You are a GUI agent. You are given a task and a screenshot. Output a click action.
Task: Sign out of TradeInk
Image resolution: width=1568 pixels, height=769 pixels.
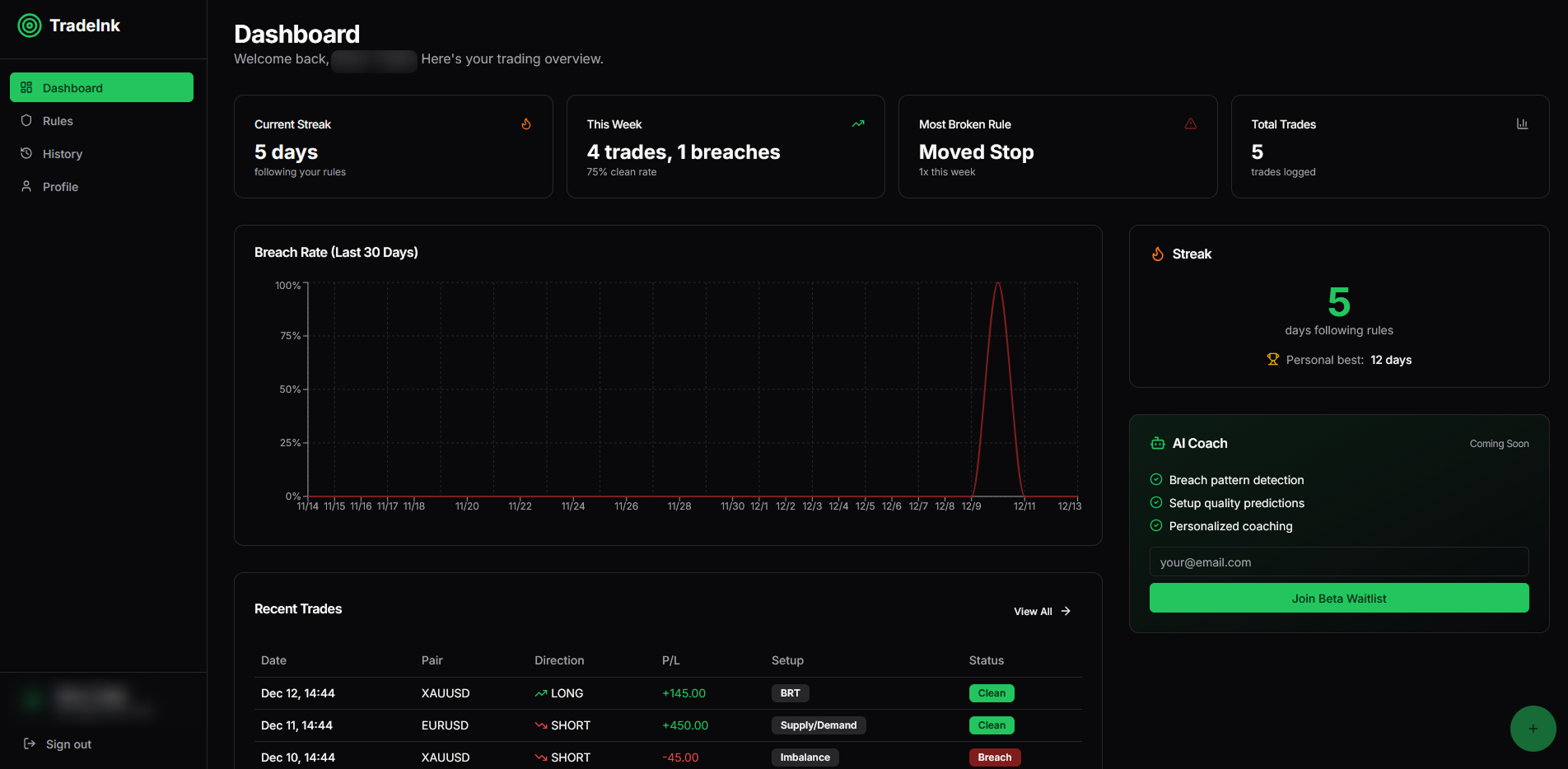66,743
